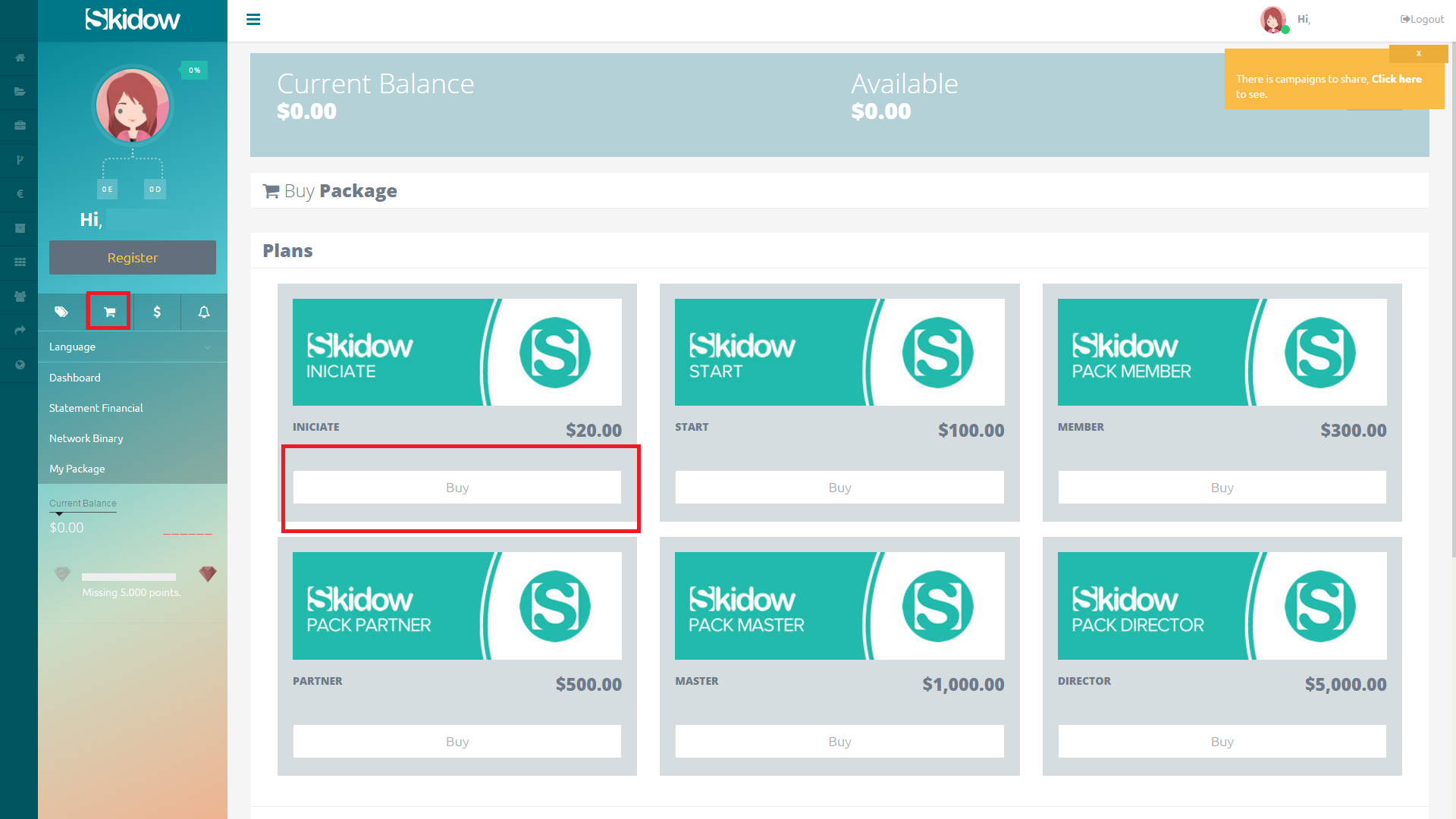Buy the START $100.00 plan
The image size is (1456, 819).
(839, 488)
